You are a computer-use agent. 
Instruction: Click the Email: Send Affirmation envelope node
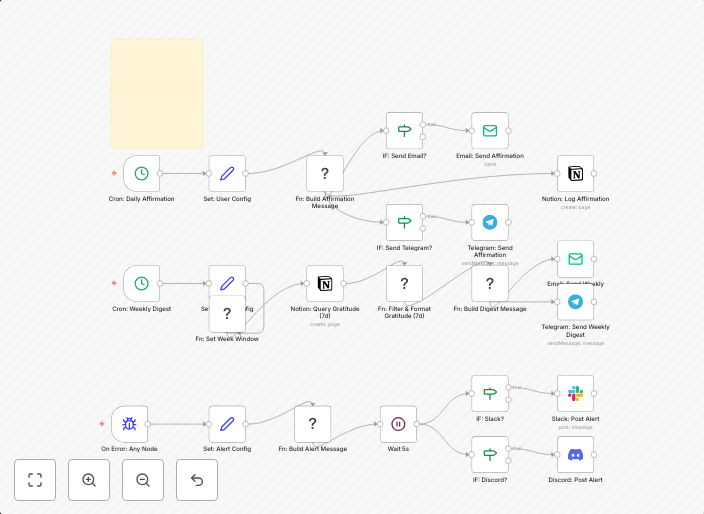[x=490, y=131]
